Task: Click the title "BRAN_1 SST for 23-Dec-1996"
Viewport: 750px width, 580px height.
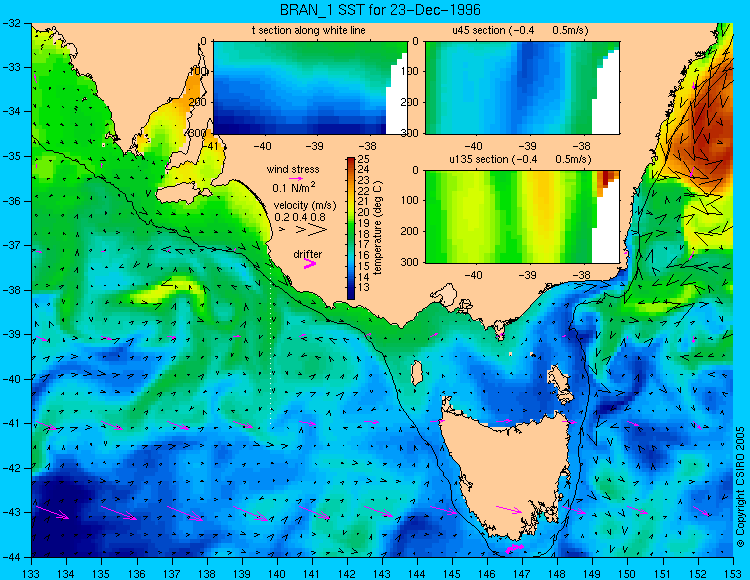Action: 380,10
